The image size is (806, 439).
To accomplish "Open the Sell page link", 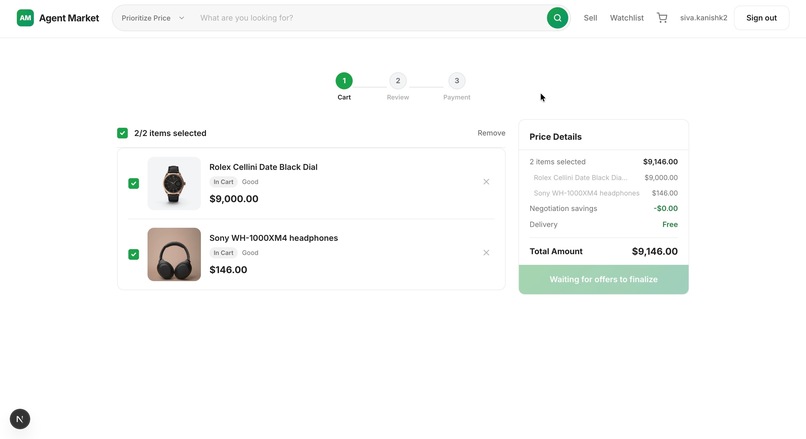I will (590, 18).
